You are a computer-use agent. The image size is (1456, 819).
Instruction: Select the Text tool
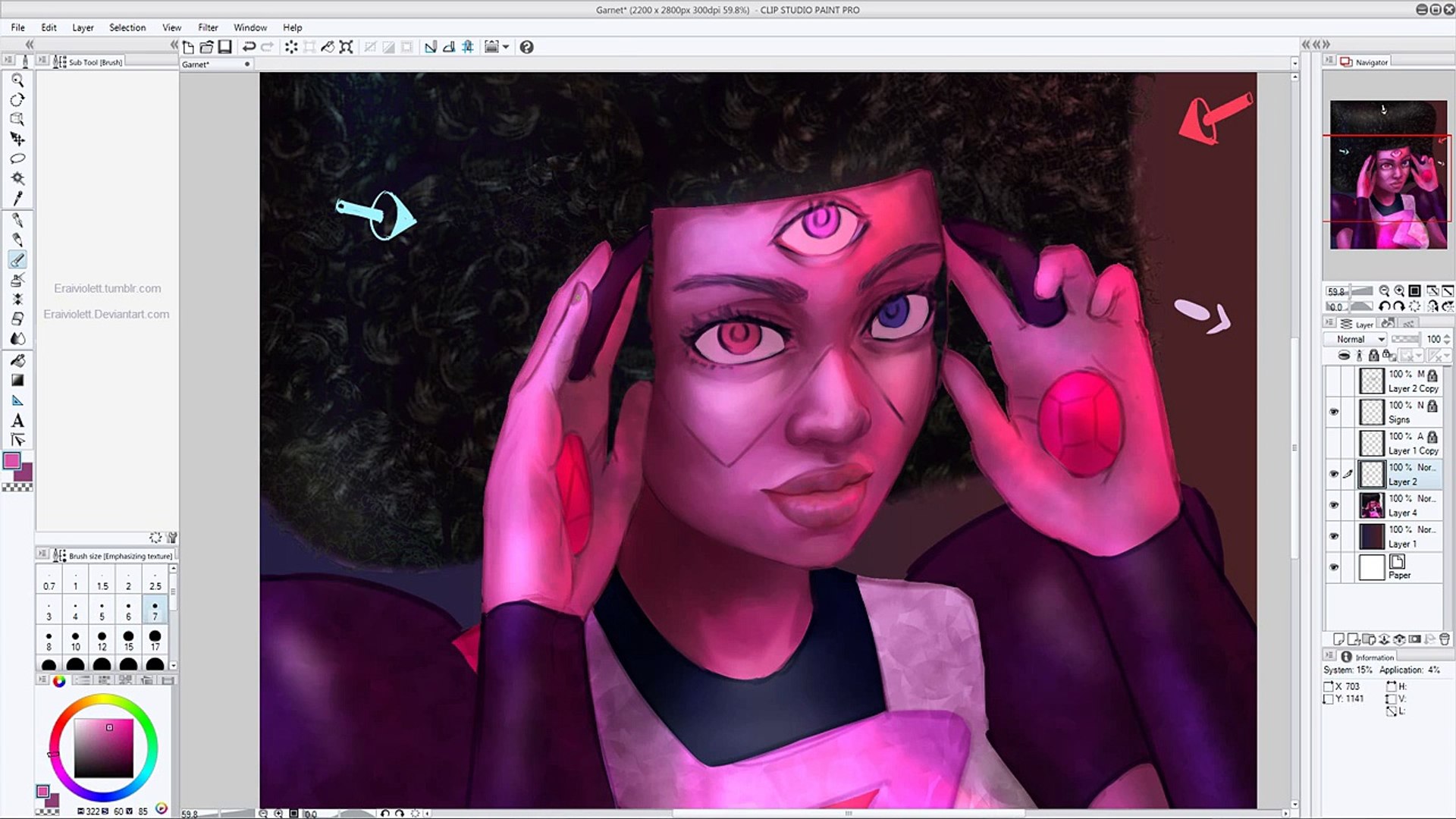pyautogui.click(x=17, y=420)
